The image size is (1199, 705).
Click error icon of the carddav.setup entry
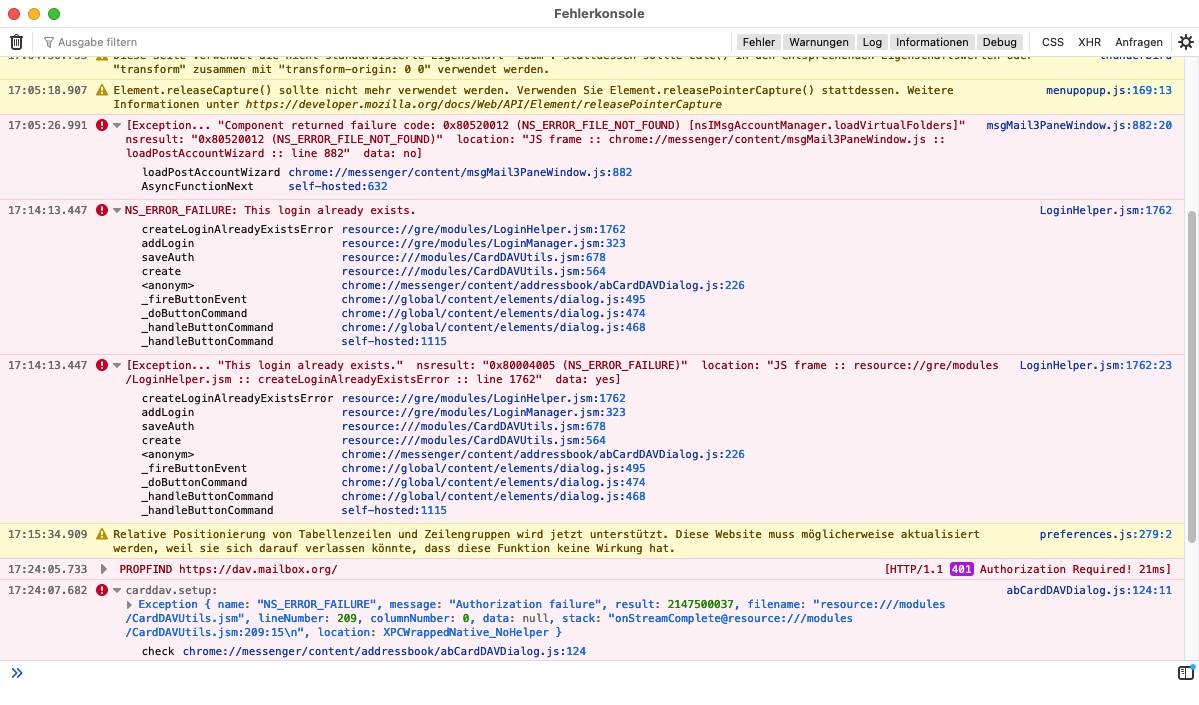click(x=101, y=591)
